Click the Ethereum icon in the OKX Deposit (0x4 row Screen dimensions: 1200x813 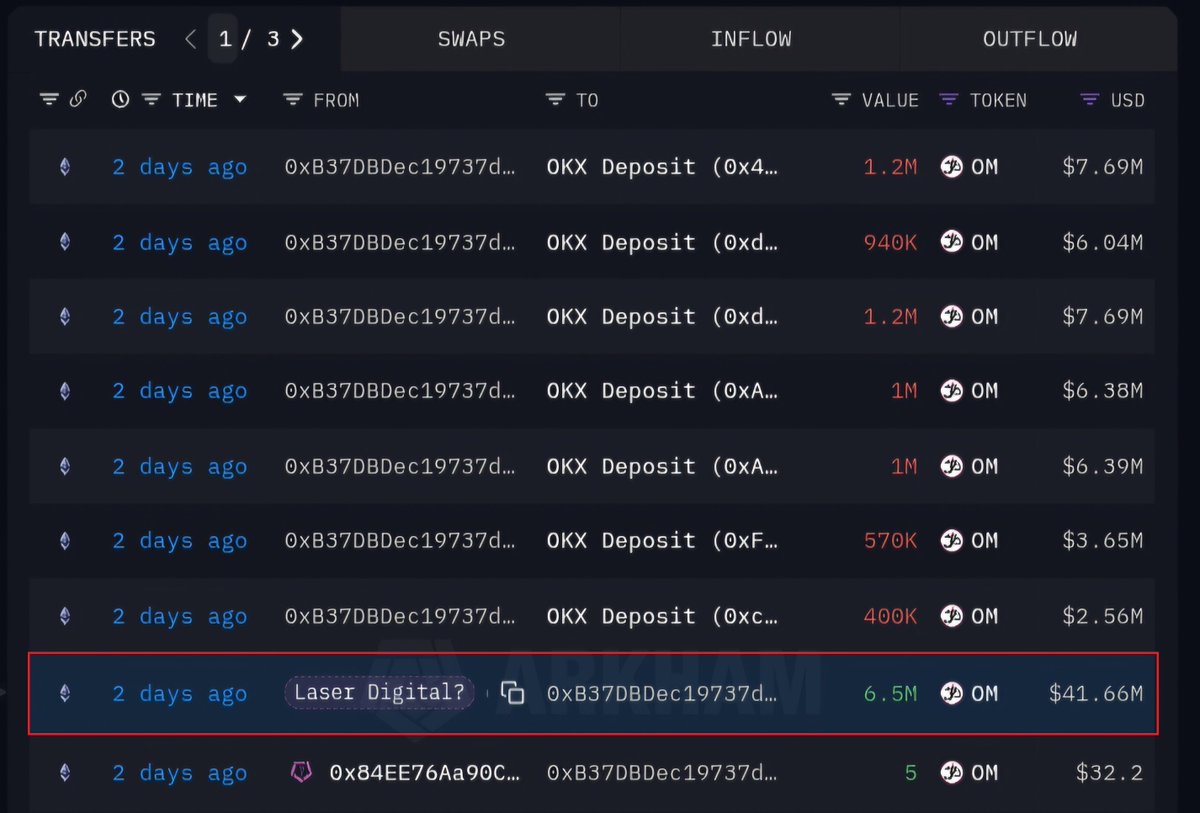(x=65, y=167)
